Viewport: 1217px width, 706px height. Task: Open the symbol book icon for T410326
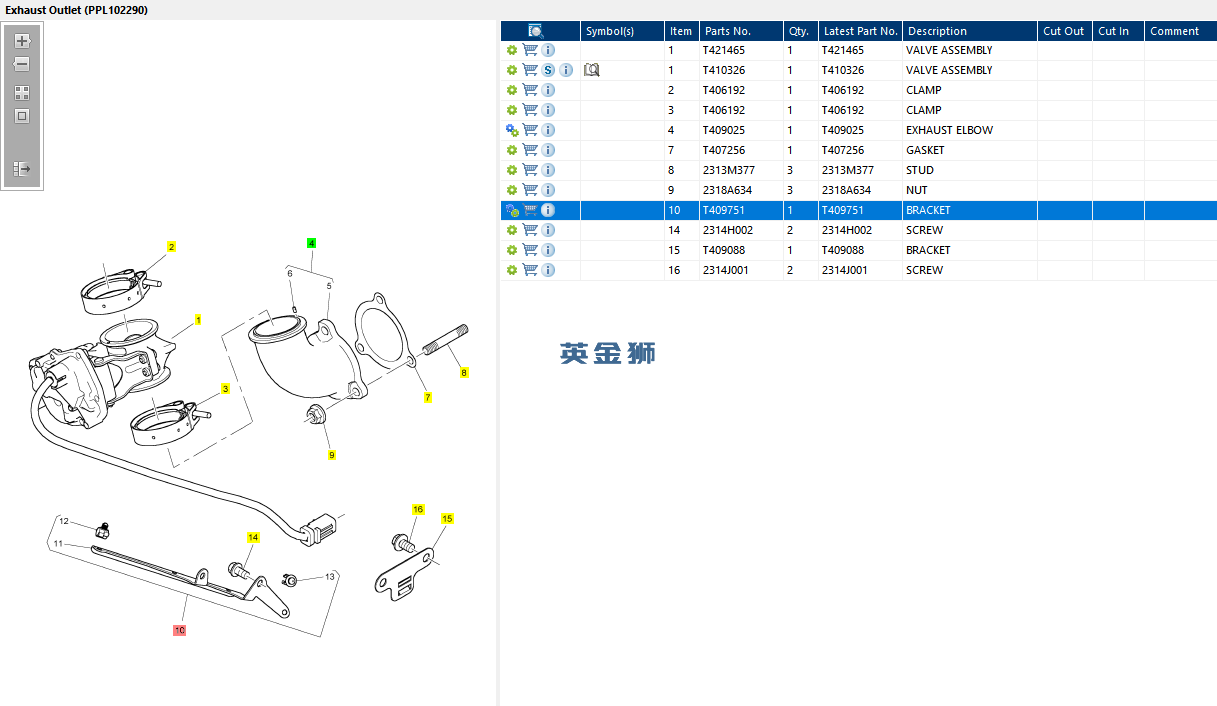click(x=591, y=70)
